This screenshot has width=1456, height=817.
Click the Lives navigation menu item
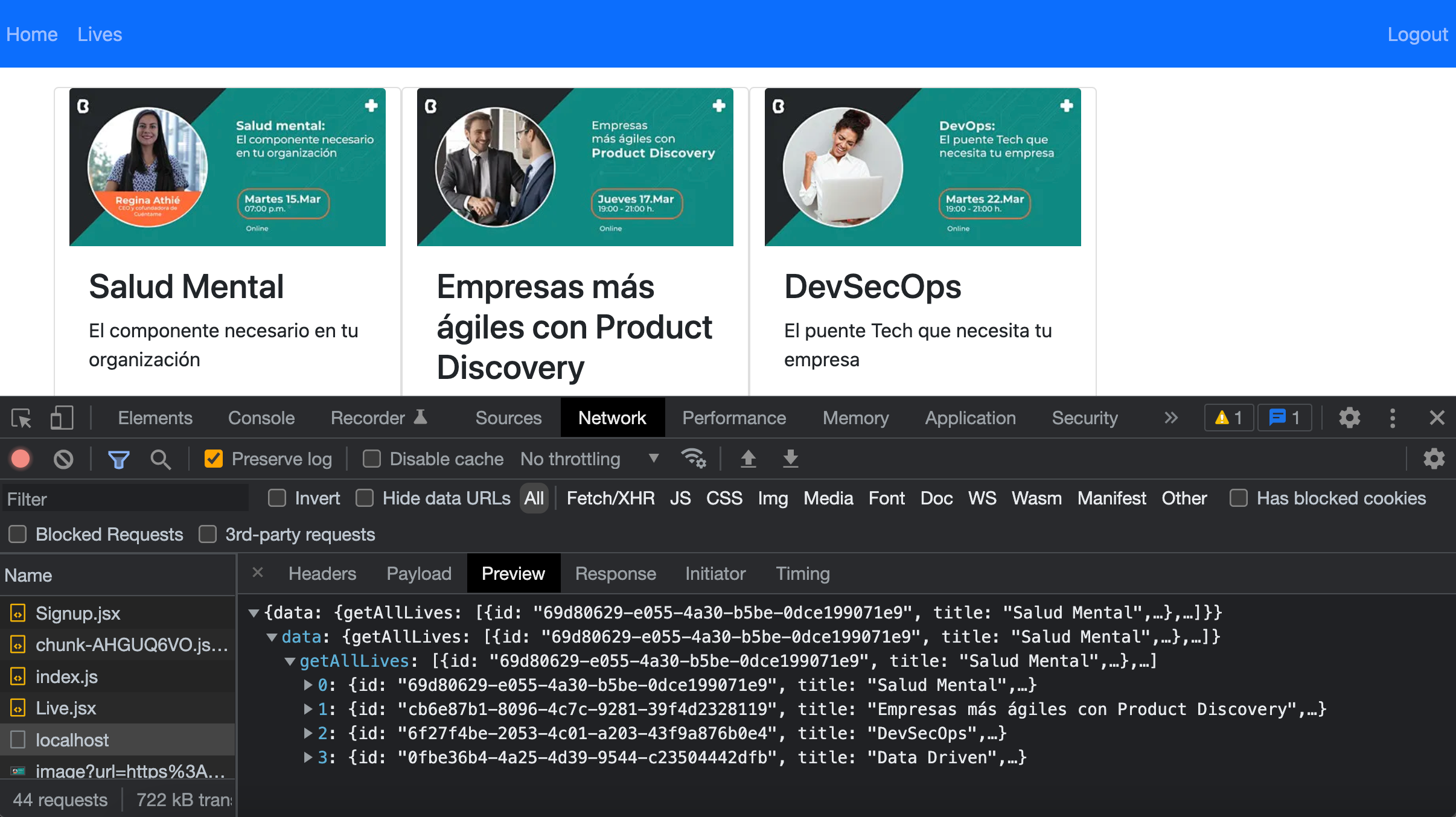point(100,34)
